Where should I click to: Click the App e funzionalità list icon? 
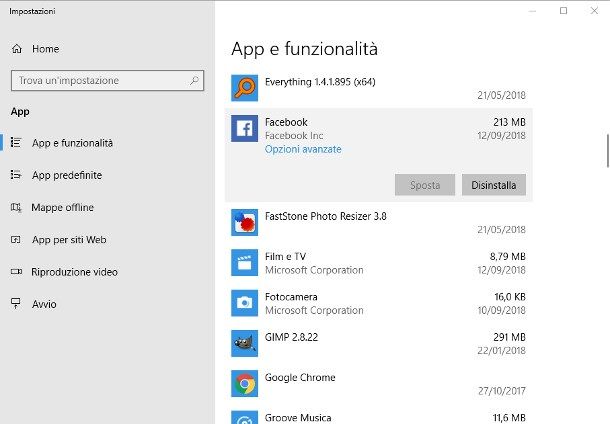pos(16,142)
